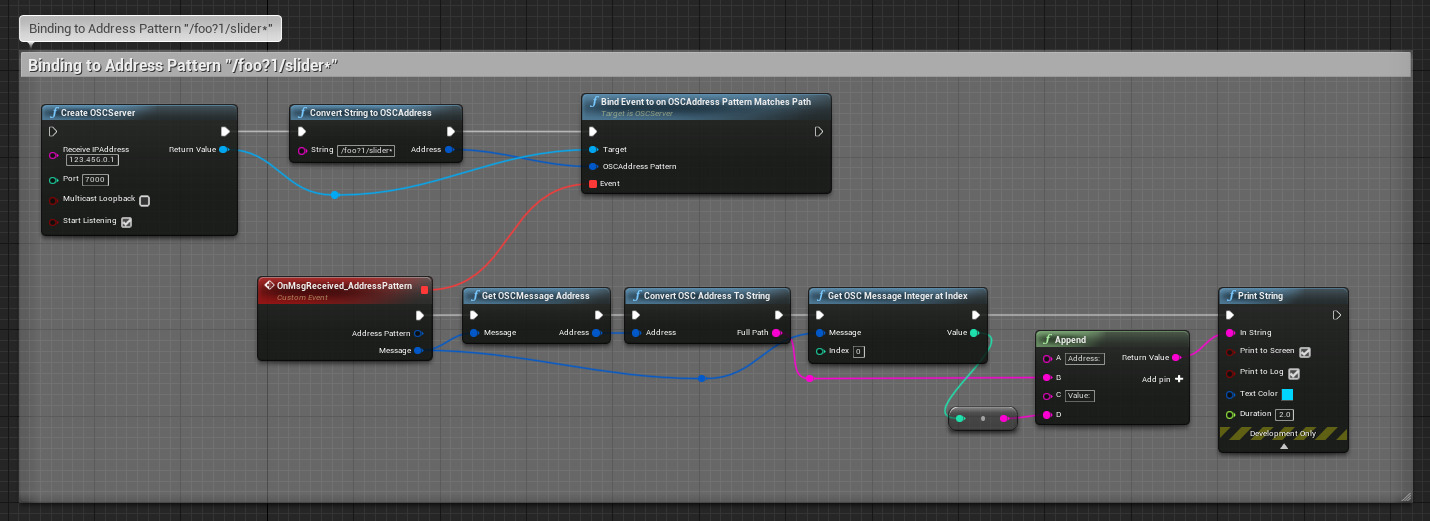
Task: Click the Value output pin on Get OSC Message Integer
Action: coord(974,333)
